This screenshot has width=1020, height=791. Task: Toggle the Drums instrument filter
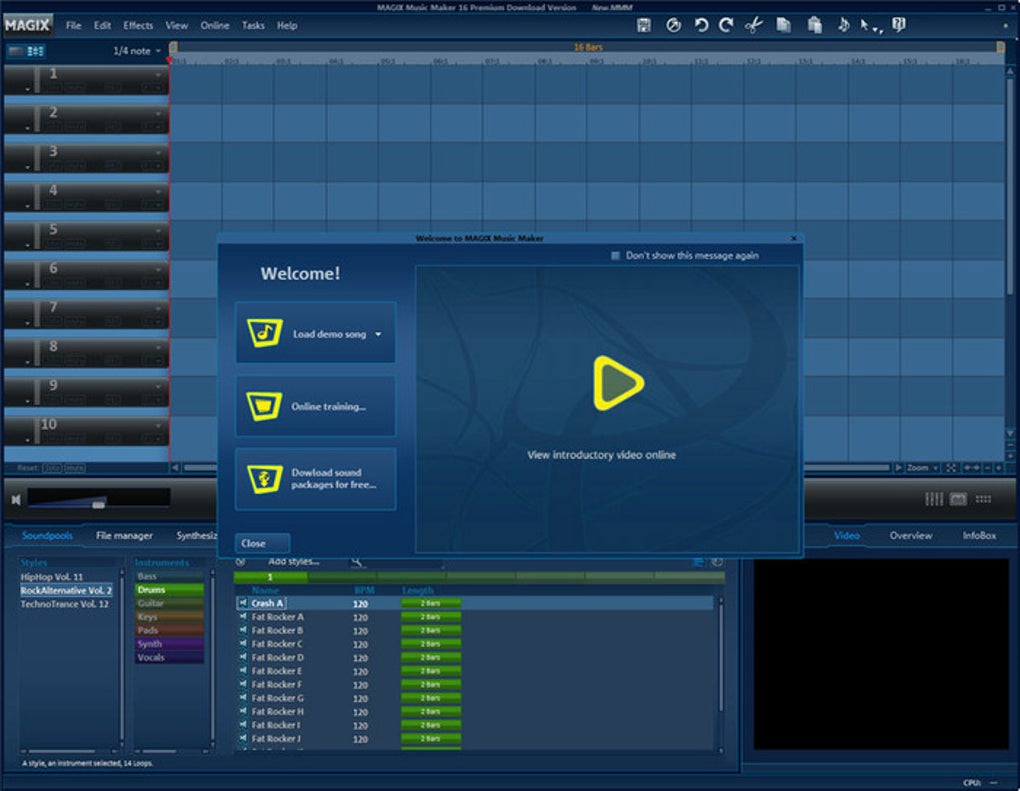tap(169, 590)
